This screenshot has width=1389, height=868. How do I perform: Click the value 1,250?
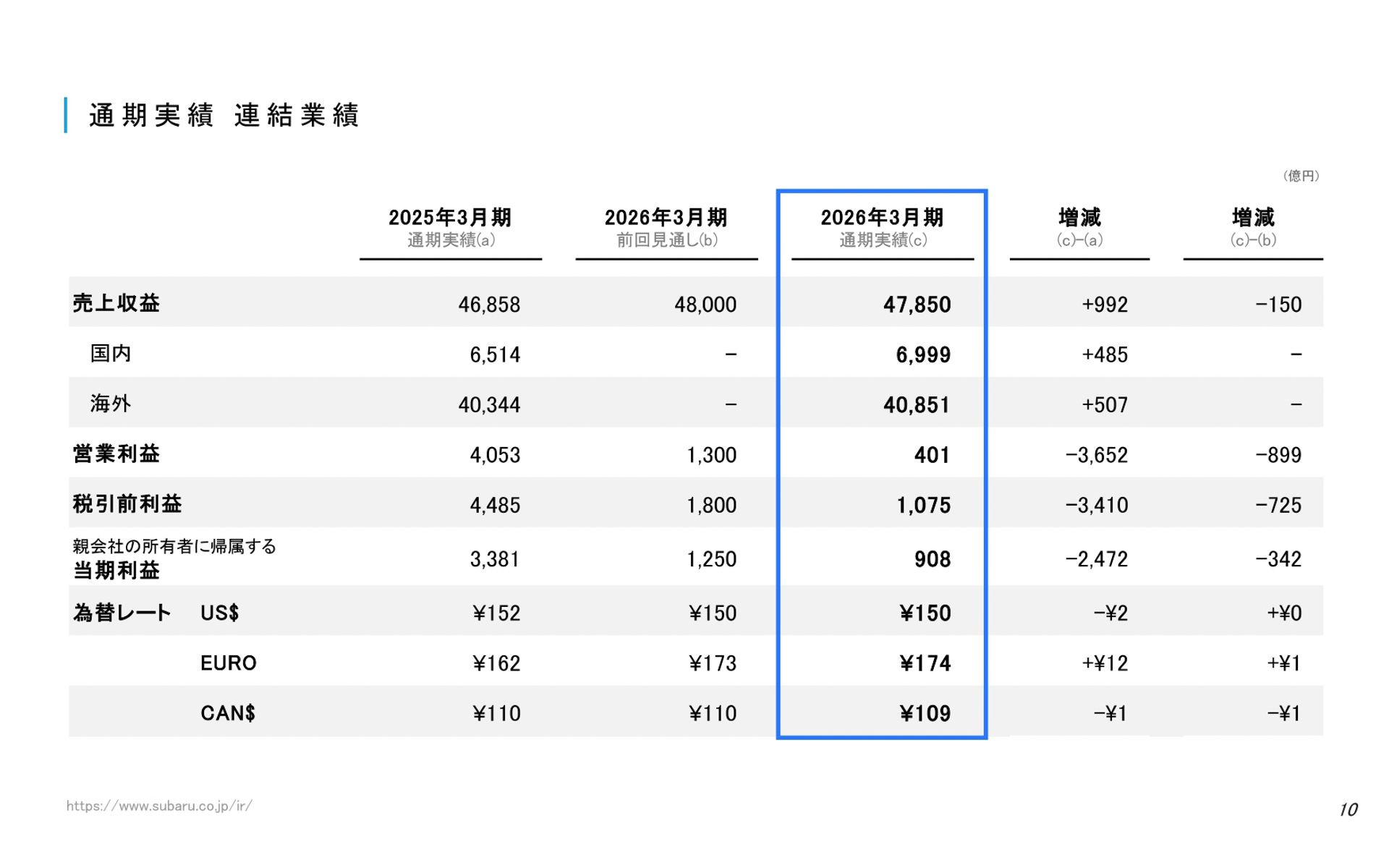[x=711, y=559]
